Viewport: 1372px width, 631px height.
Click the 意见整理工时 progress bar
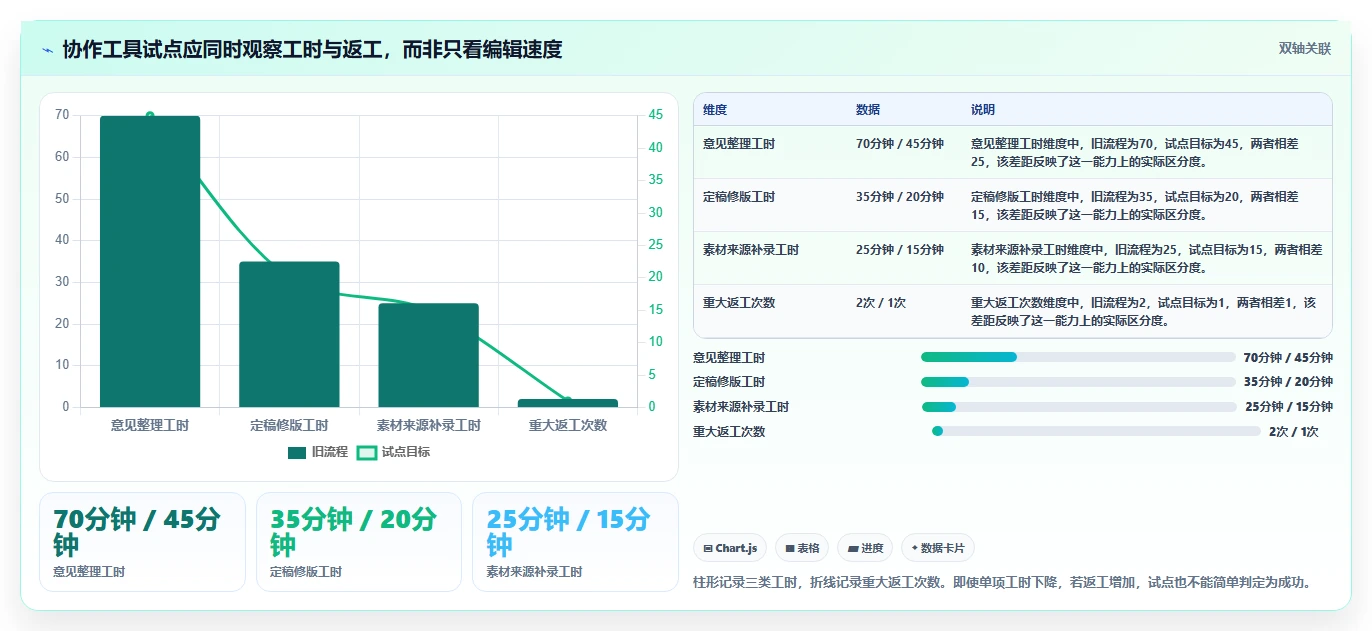[x=1078, y=357]
